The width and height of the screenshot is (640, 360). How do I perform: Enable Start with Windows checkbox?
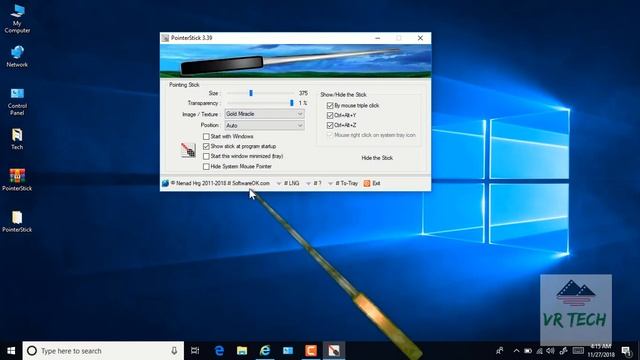click(x=206, y=136)
